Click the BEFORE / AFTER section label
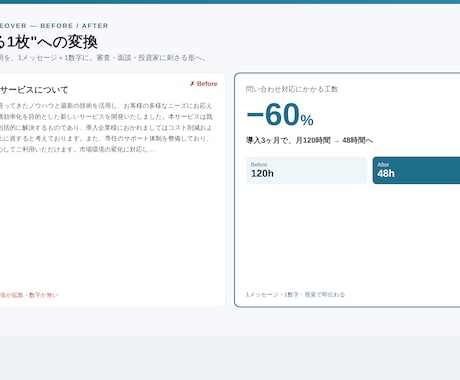The width and height of the screenshot is (460, 380). 54,26
